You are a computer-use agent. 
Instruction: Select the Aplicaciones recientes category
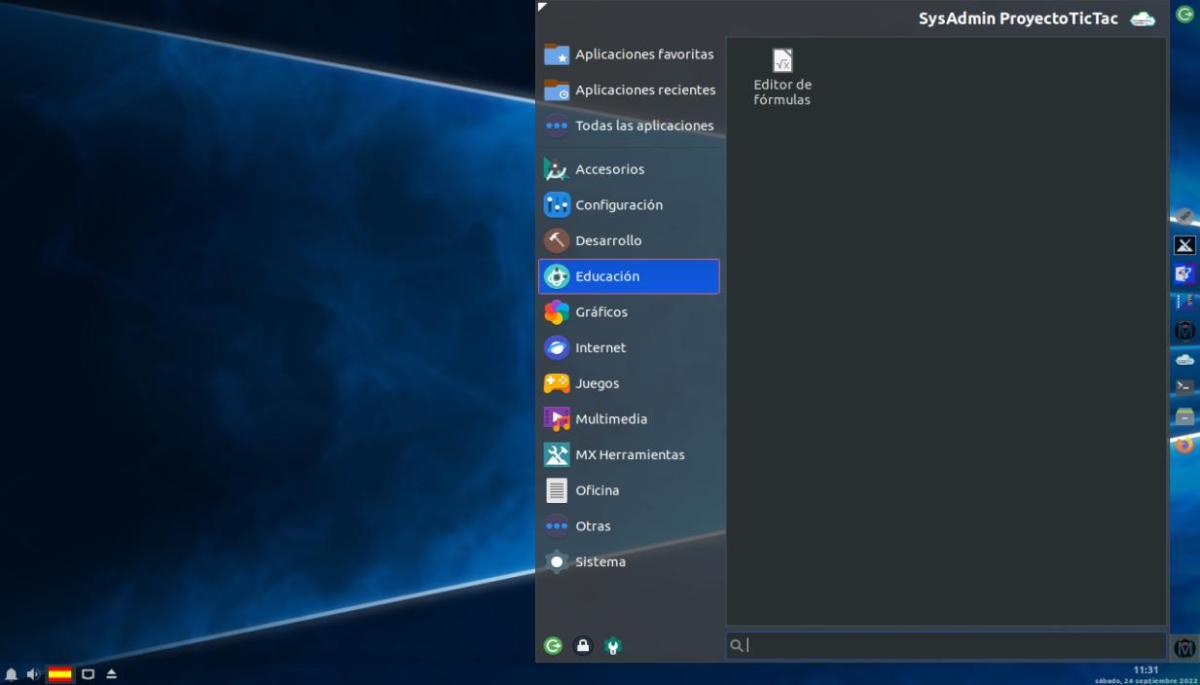tap(629, 90)
